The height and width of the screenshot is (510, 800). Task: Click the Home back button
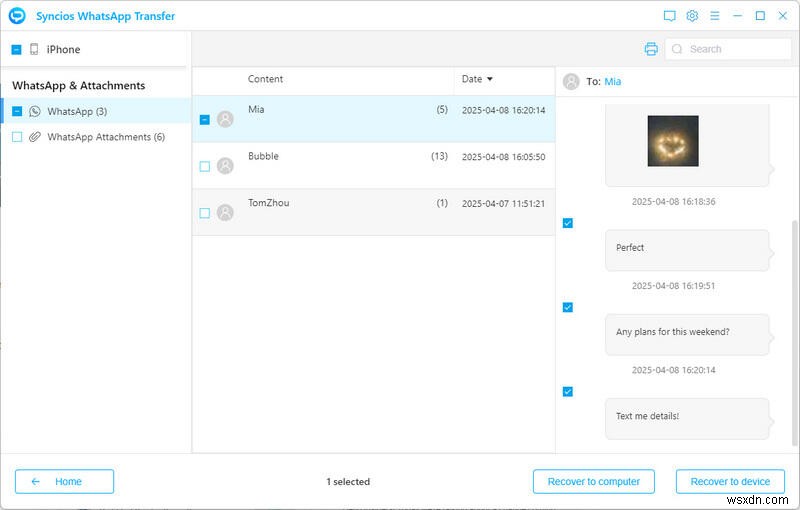(x=64, y=481)
